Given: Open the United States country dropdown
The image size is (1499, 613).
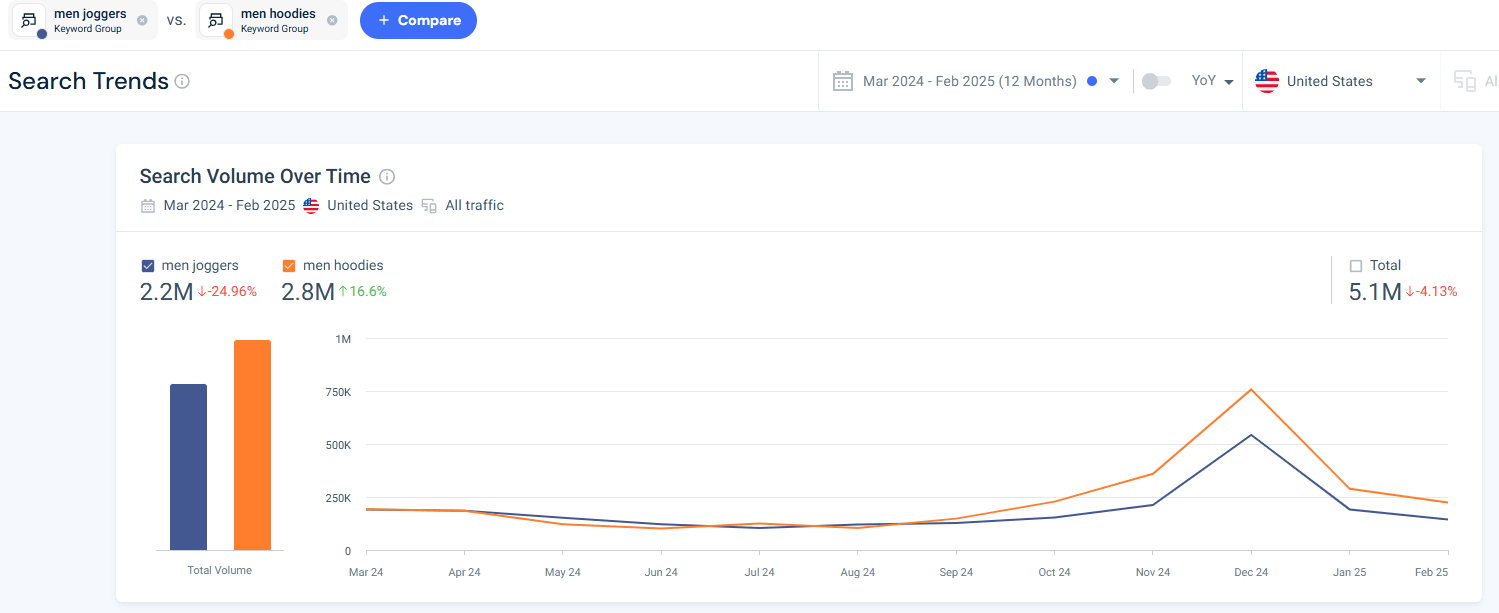Looking at the screenshot, I should [x=1420, y=81].
